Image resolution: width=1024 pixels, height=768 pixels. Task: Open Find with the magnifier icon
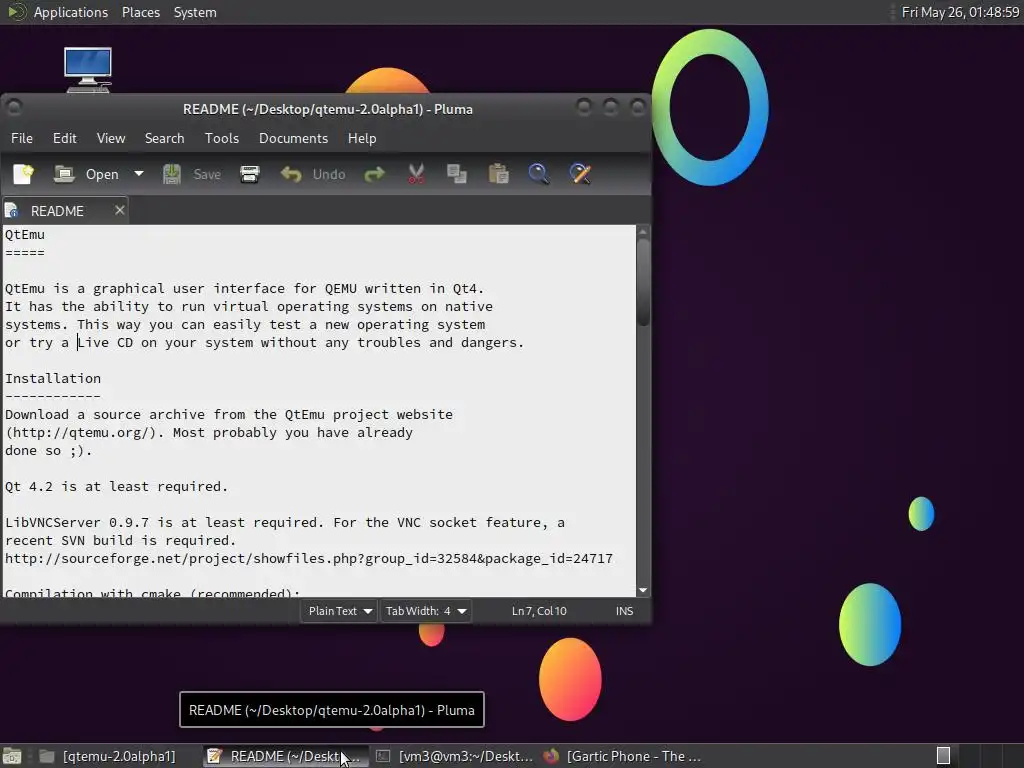coord(539,174)
